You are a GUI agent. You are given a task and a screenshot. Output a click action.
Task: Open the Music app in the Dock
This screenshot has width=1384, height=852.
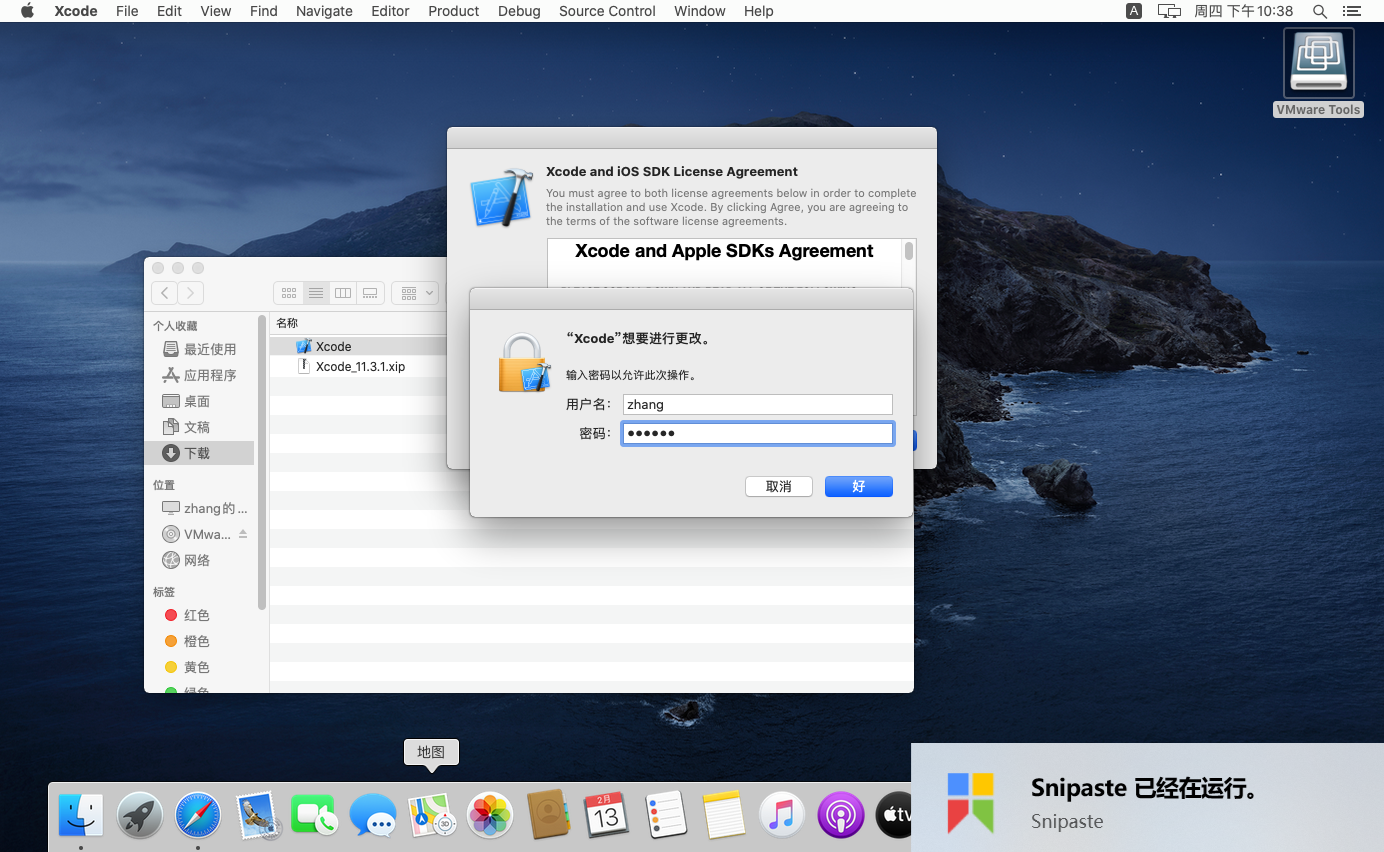click(x=781, y=815)
